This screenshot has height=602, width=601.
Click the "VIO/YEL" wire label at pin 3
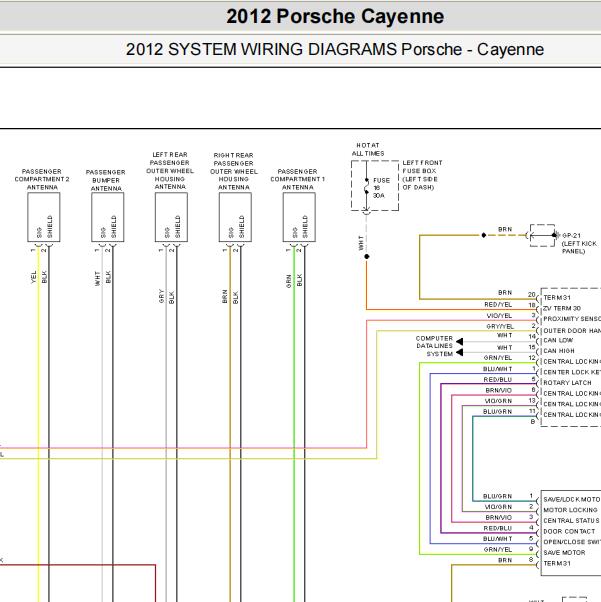tap(499, 316)
